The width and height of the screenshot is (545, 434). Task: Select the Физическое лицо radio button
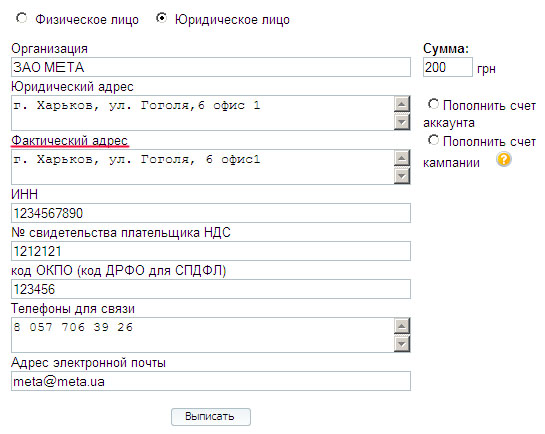coord(22,18)
